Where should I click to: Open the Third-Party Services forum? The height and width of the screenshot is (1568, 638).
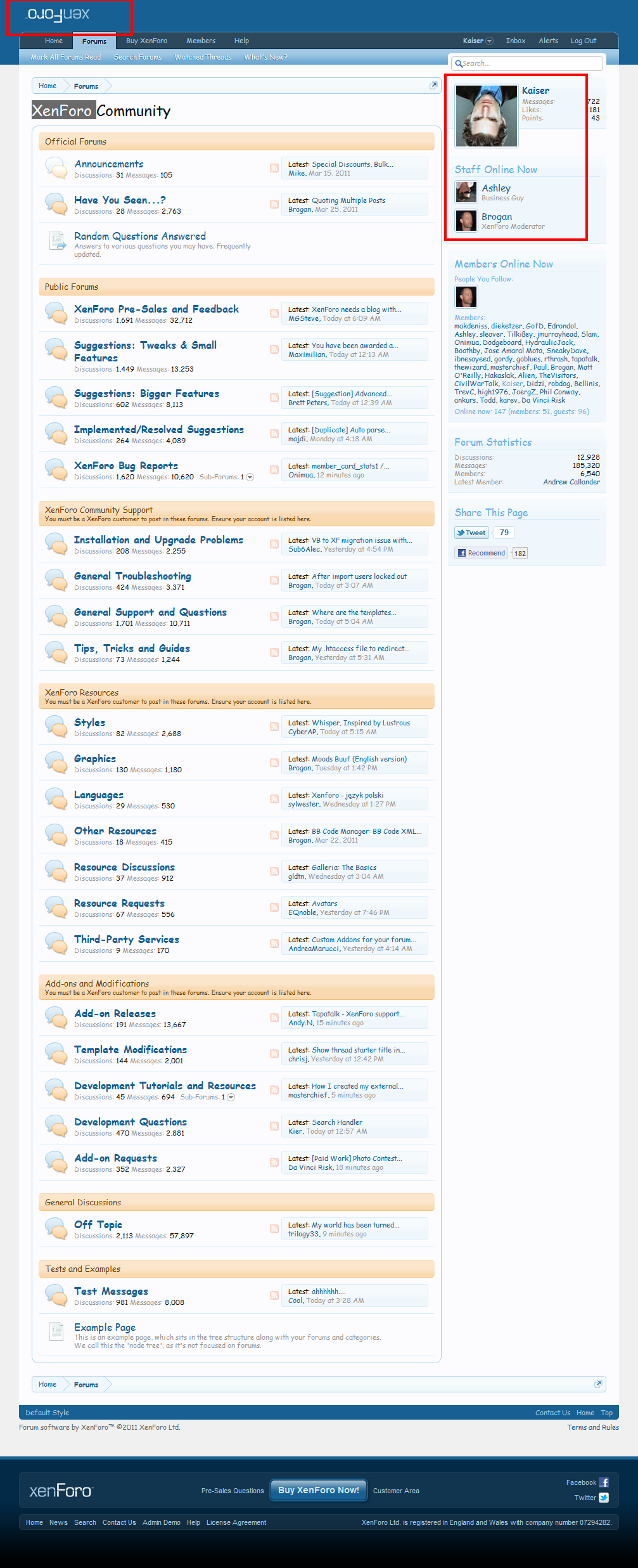point(127,940)
